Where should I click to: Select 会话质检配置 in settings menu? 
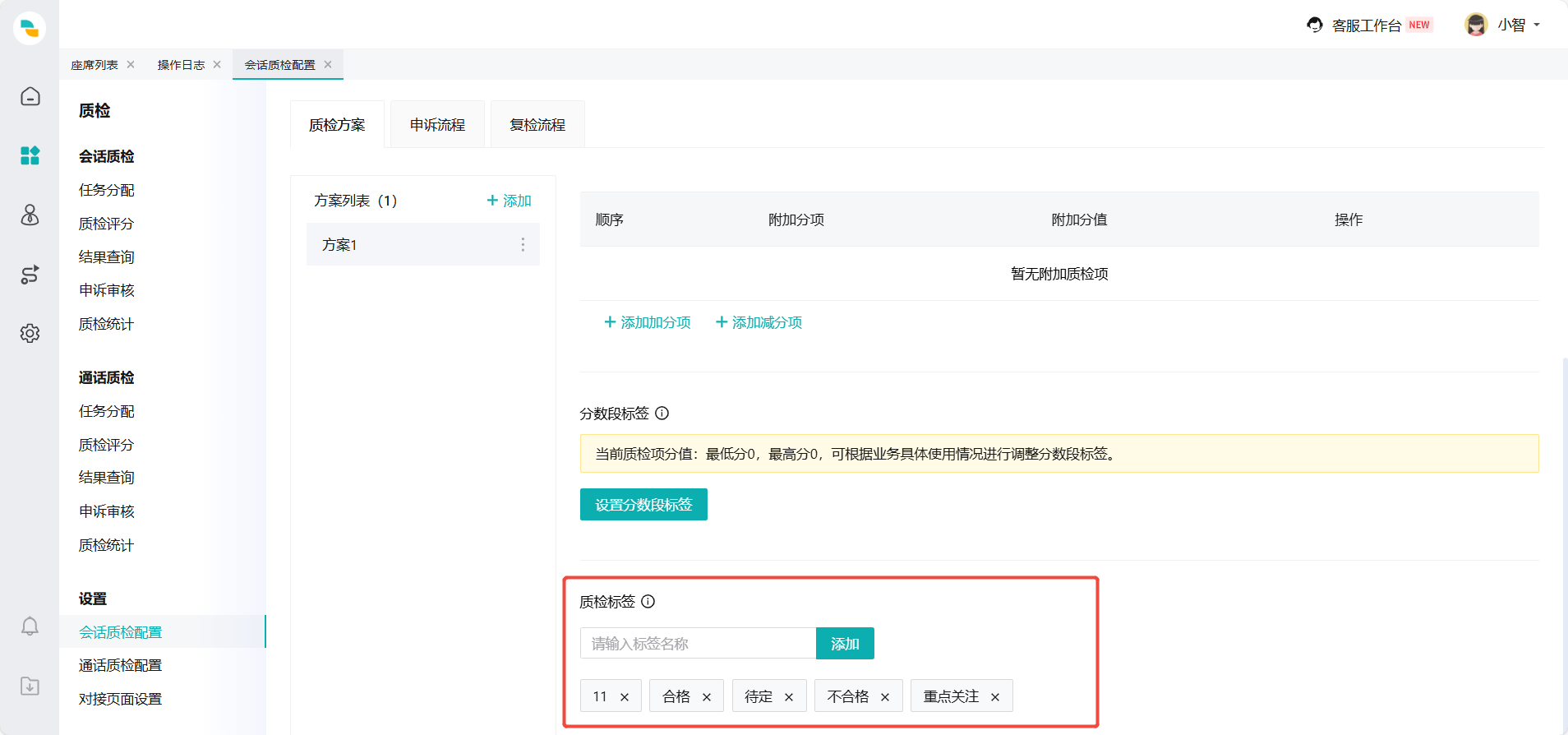[x=163, y=631]
